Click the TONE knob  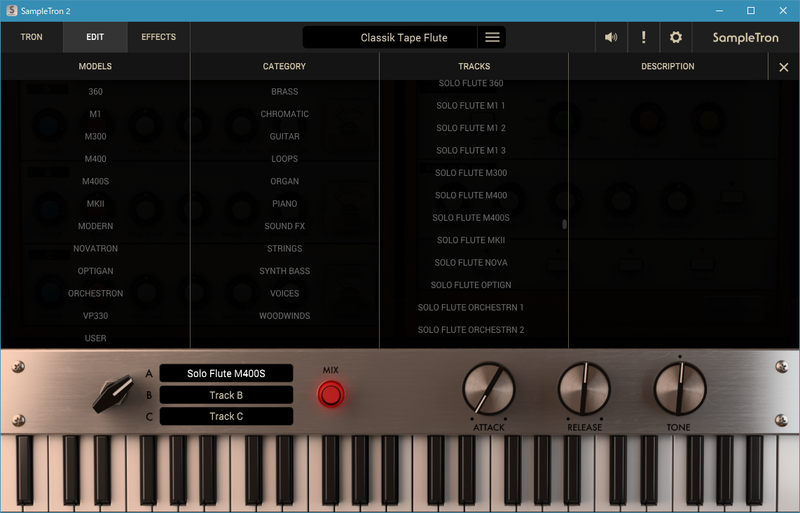680,389
